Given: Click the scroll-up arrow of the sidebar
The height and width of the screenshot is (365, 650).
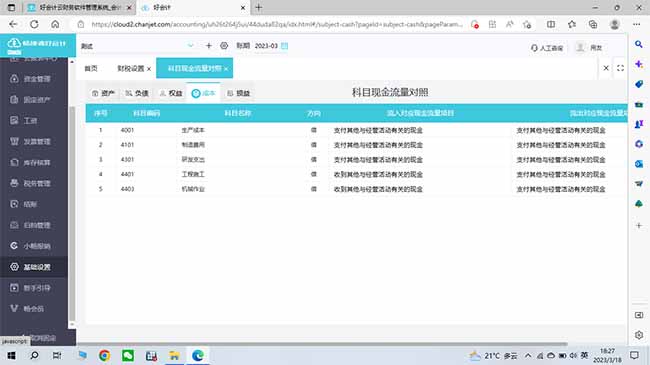Looking at the screenshot, I should click(72, 62).
